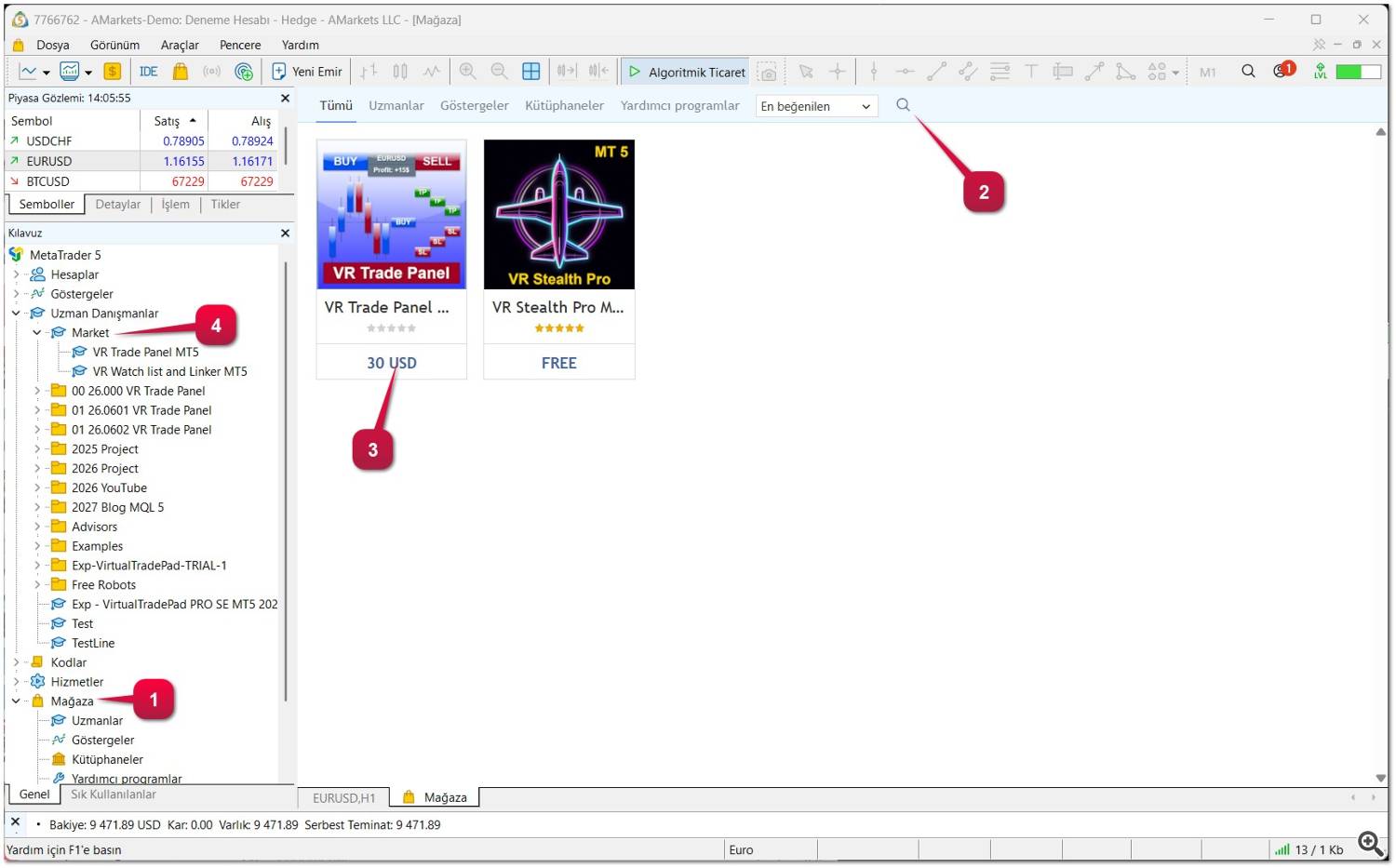
Task: Open the account notifications icon
Action: pos(1283,71)
